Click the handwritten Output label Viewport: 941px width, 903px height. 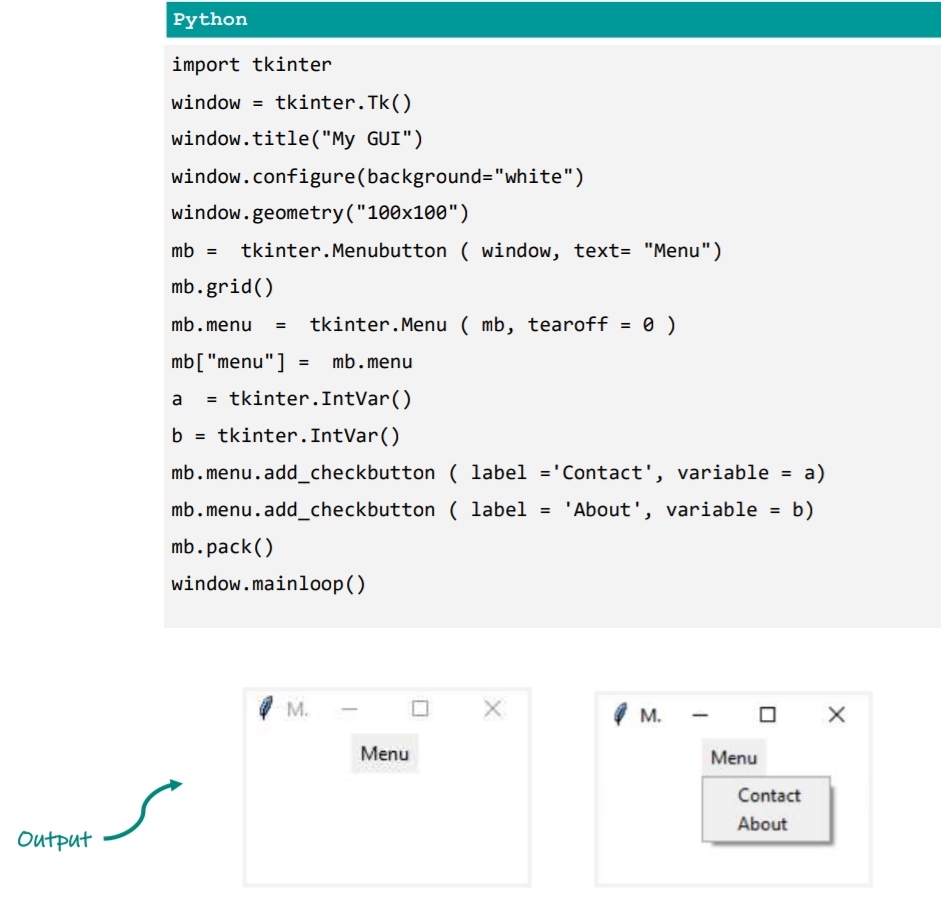54,839
